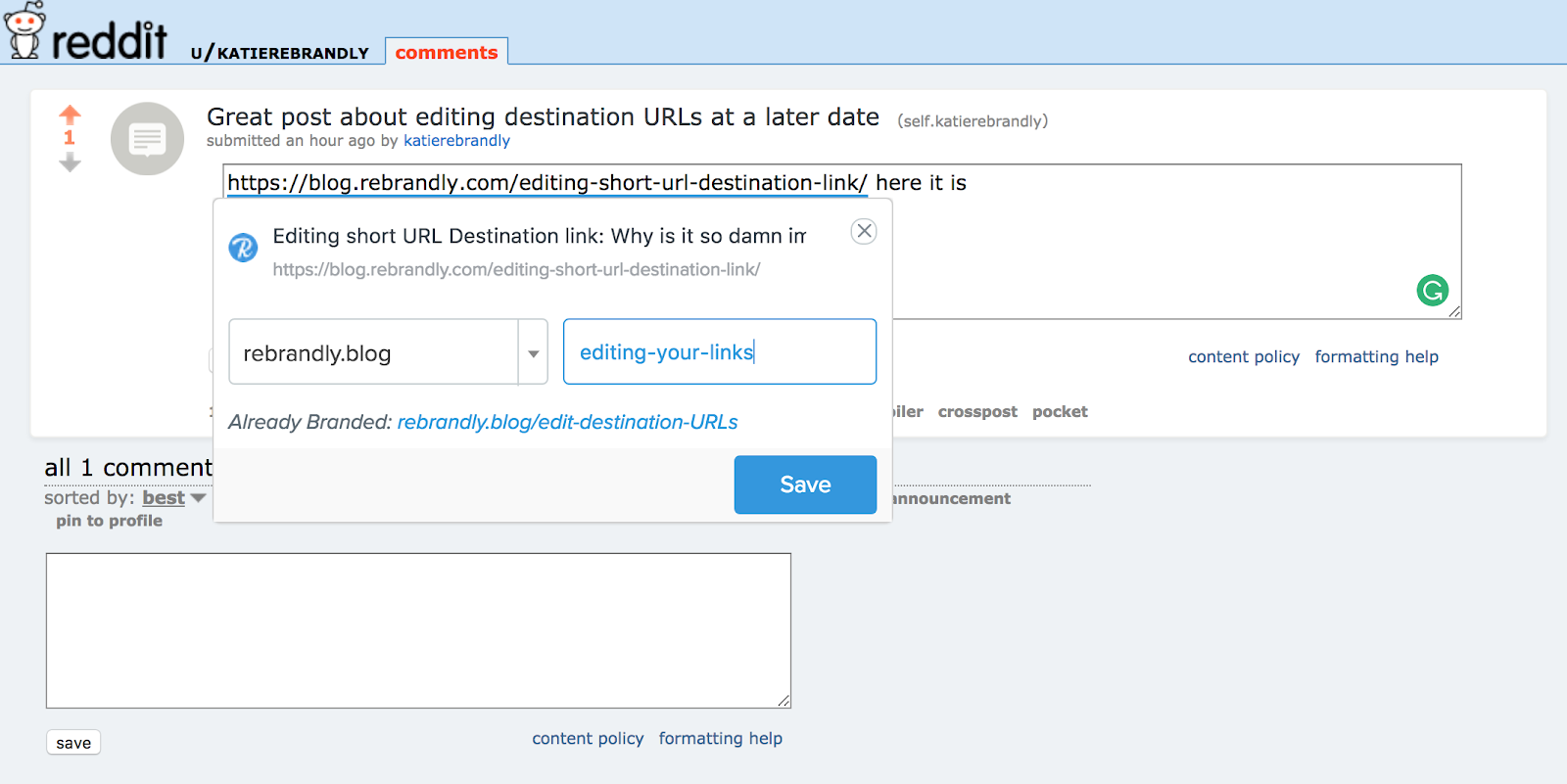Click the crosspost option under the post
This screenshot has width=1567, height=784.
click(977, 412)
